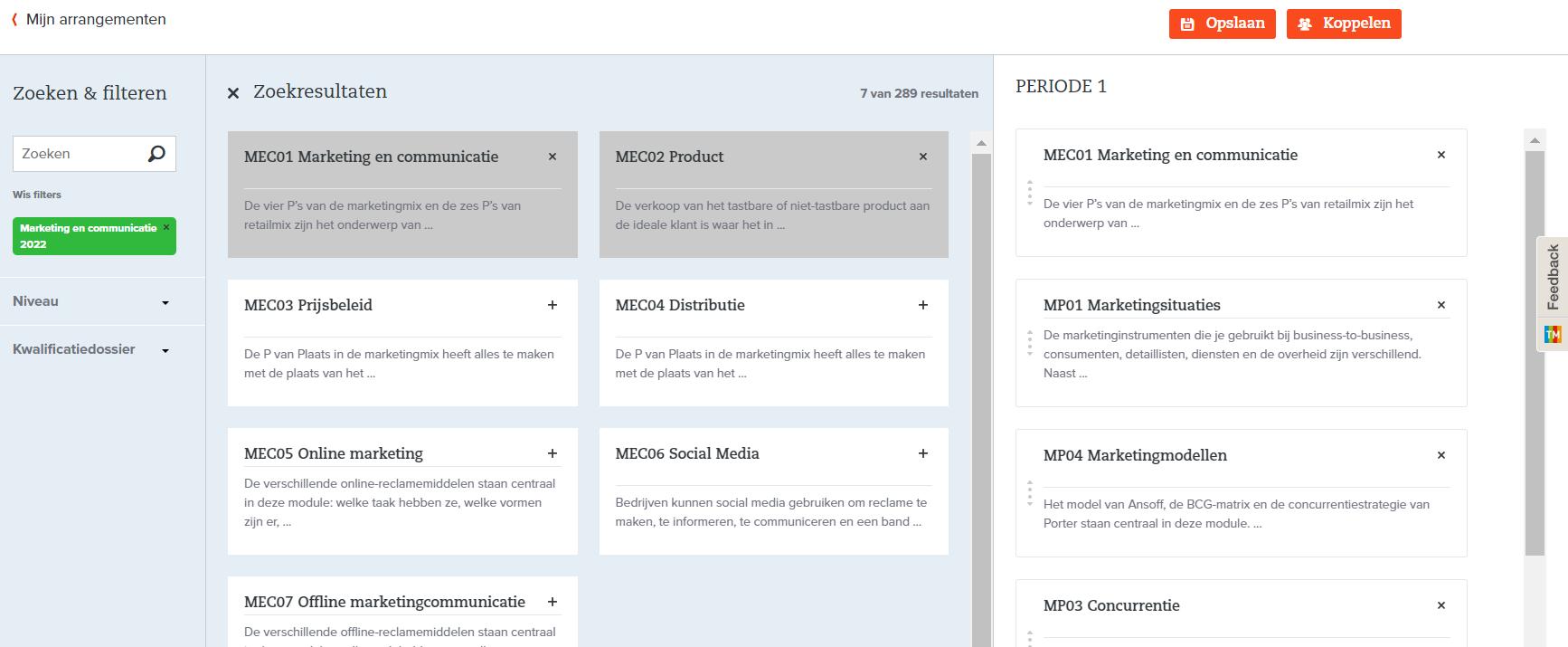Deselect MEC01 in search results
This screenshot has width=1568, height=647.
553,157
